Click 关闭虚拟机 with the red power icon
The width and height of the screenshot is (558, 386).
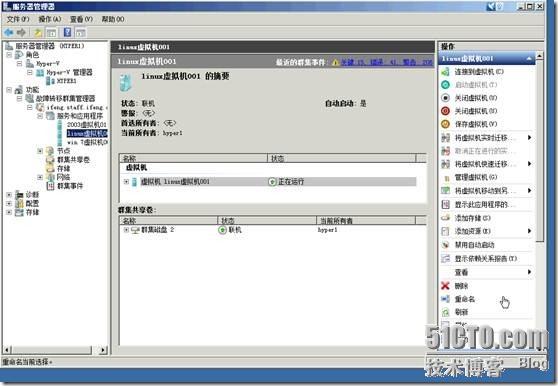446,111
